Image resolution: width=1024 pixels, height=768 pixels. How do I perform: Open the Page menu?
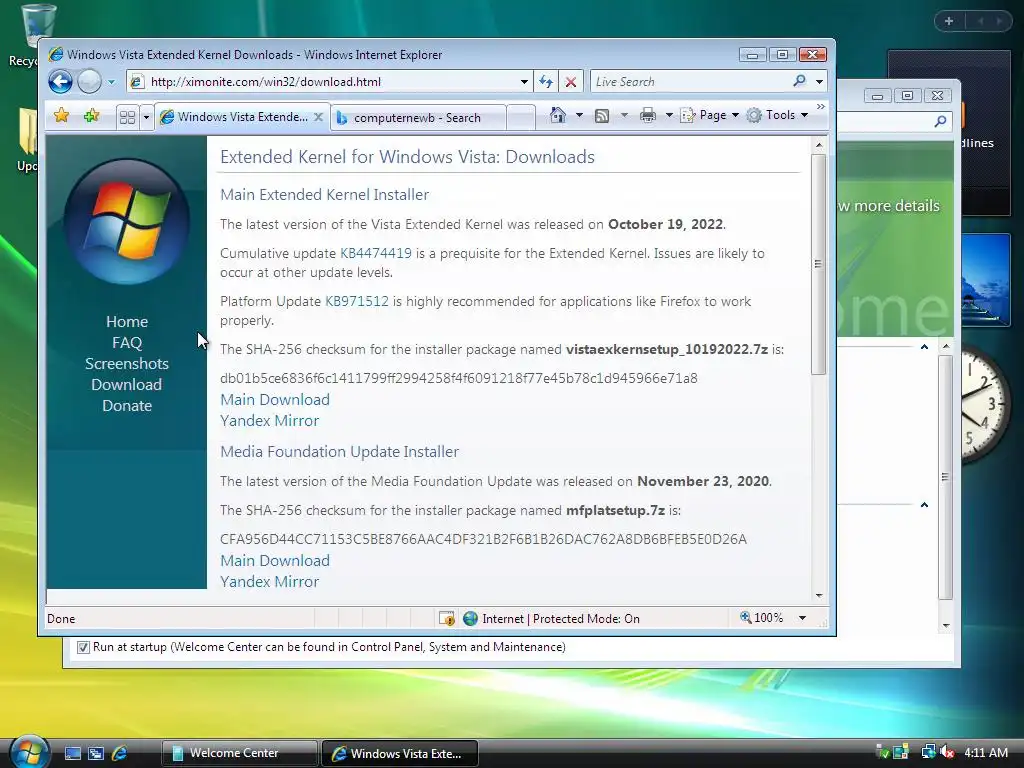pos(710,115)
